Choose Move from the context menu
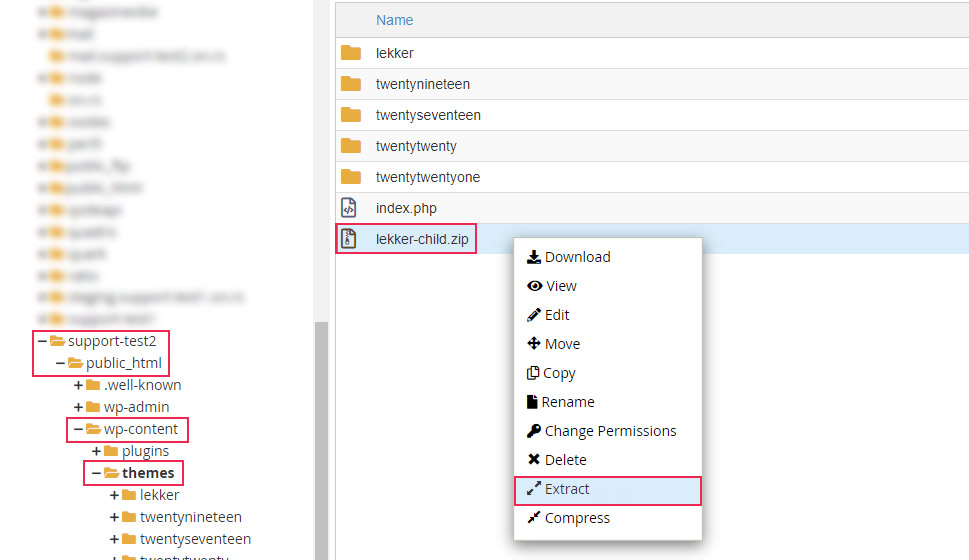The height and width of the screenshot is (560, 969). (x=607, y=344)
